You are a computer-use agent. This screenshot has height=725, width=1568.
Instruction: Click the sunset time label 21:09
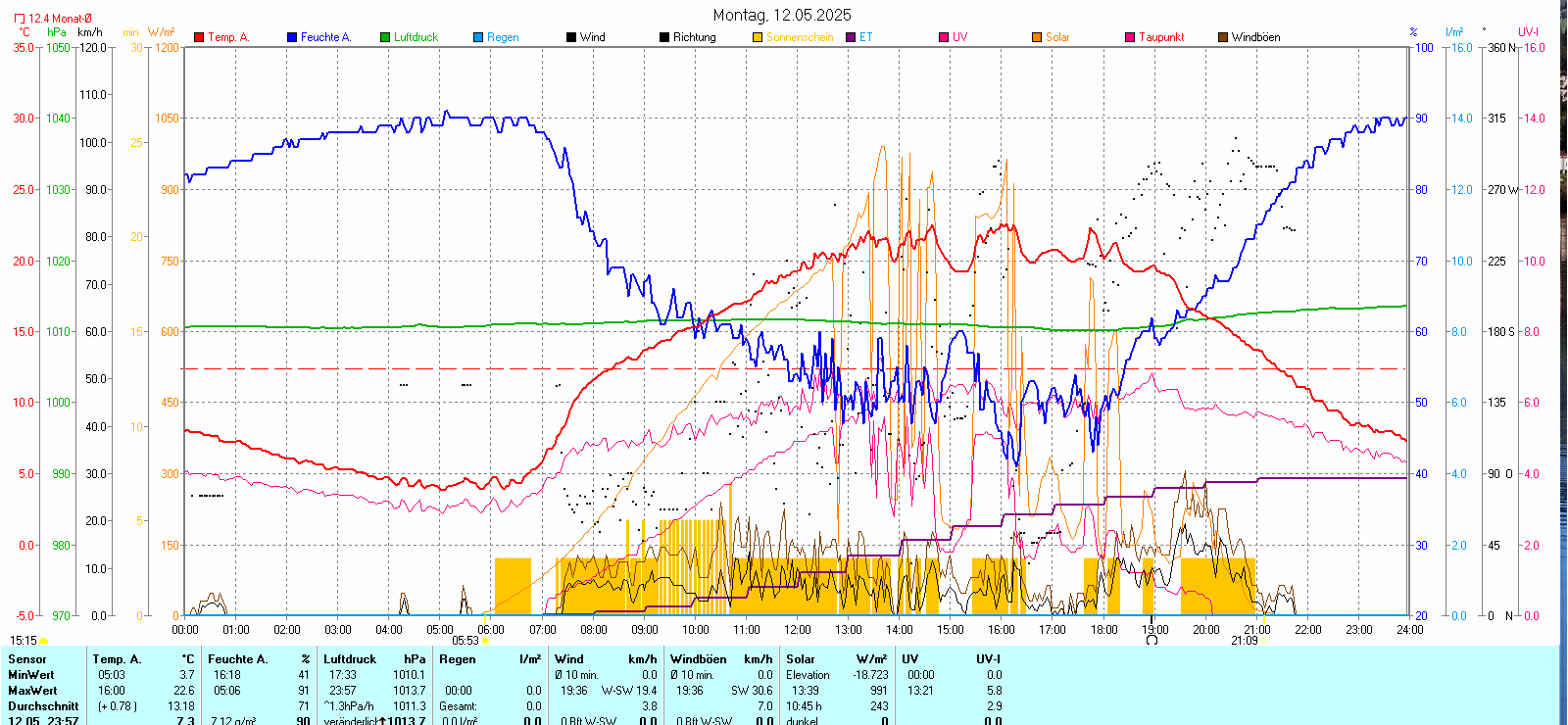coord(1244,641)
